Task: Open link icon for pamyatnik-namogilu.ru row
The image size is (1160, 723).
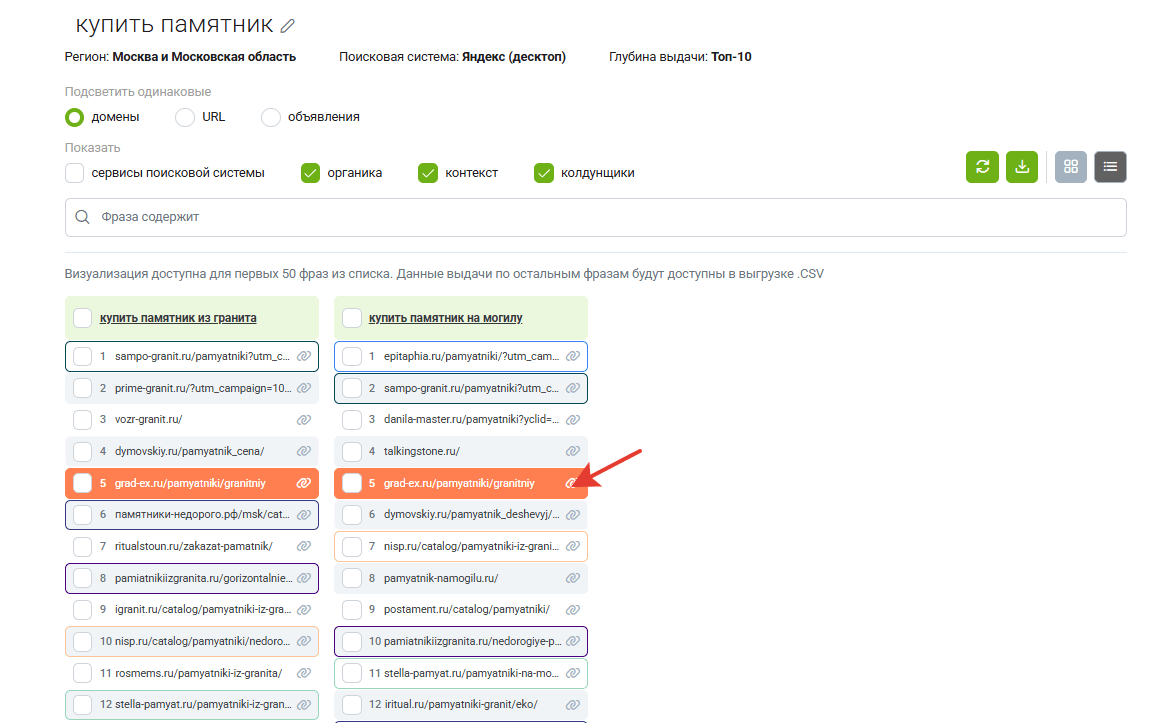Action: pyautogui.click(x=573, y=578)
